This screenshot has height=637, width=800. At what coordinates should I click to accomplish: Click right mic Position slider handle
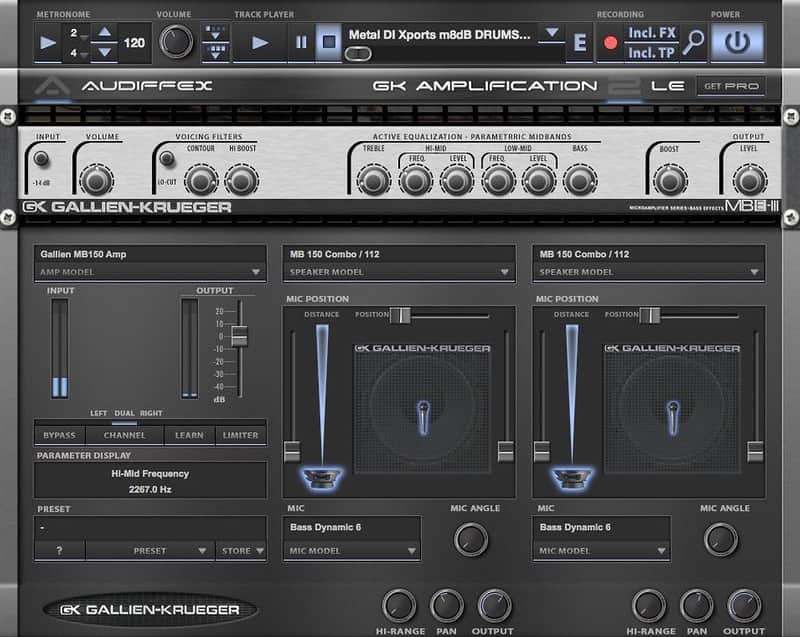[x=650, y=315]
